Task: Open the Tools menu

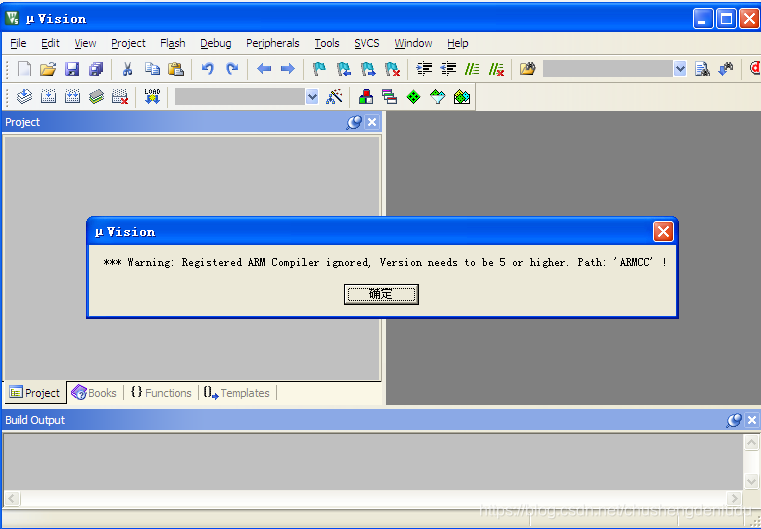Action: [327, 43]
